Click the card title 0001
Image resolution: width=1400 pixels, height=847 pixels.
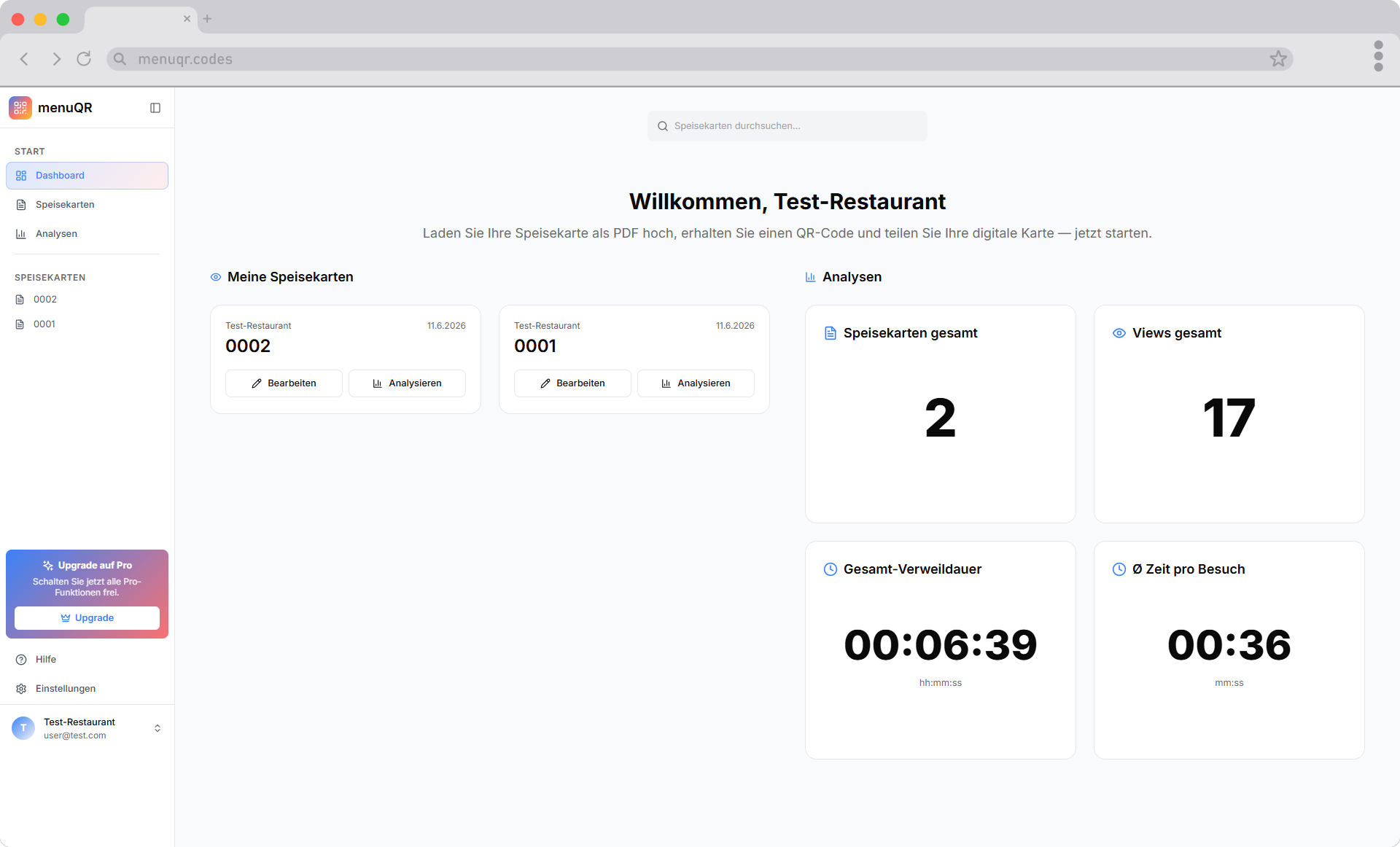tap(535, 346)
